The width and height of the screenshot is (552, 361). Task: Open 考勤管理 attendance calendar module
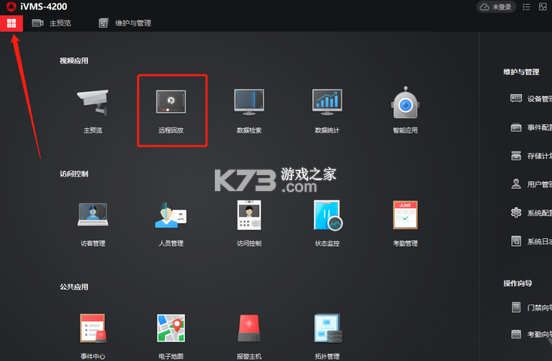tap(405, 223)
